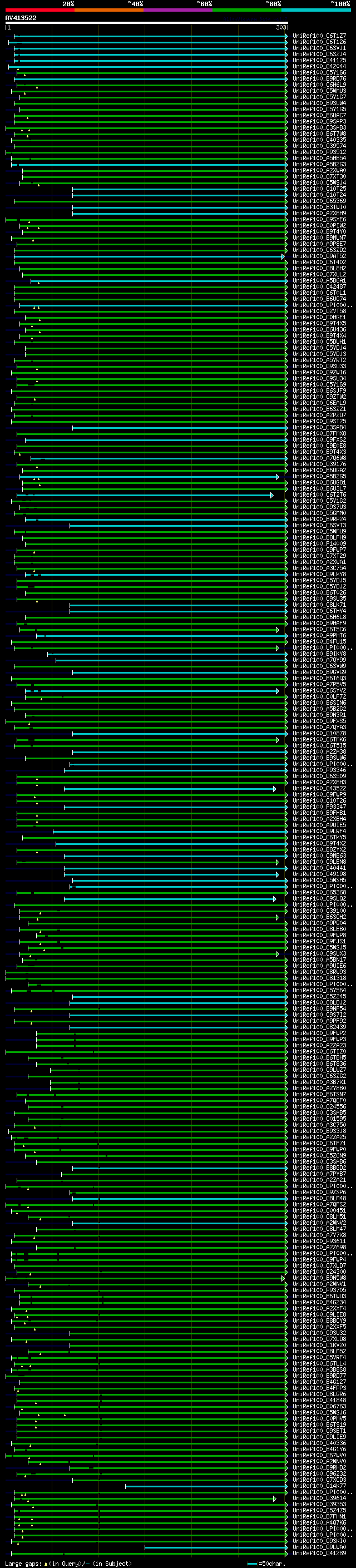Image resolution: width=356 pixels, height=1568 pixels.
Task: Open the UniRef100_P93512 entry
Action: 319,152
